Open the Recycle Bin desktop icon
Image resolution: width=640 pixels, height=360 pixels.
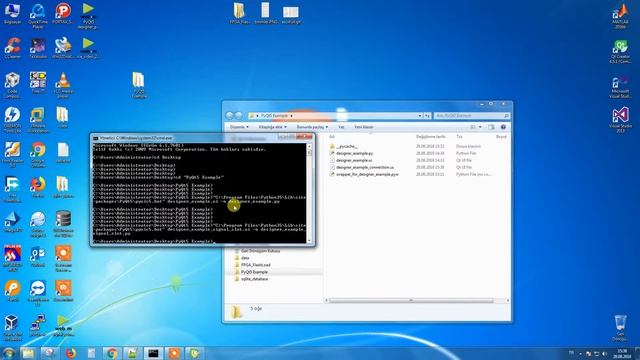[x=620, y=328]
